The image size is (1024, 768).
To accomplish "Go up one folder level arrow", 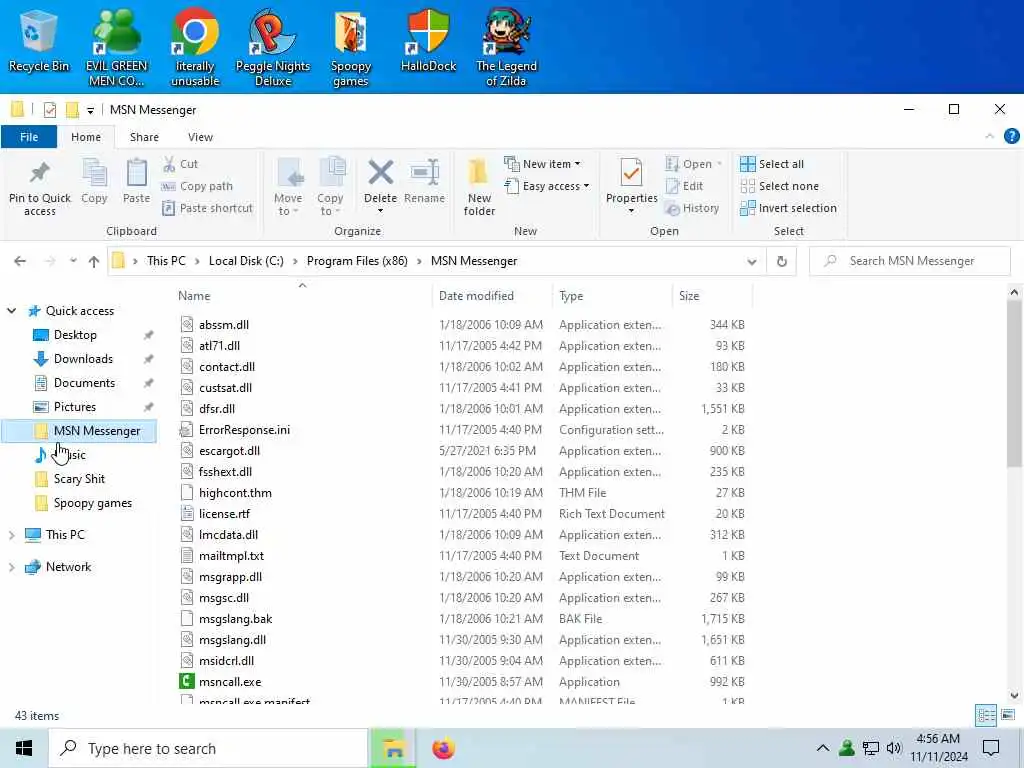I will (94, 261).
